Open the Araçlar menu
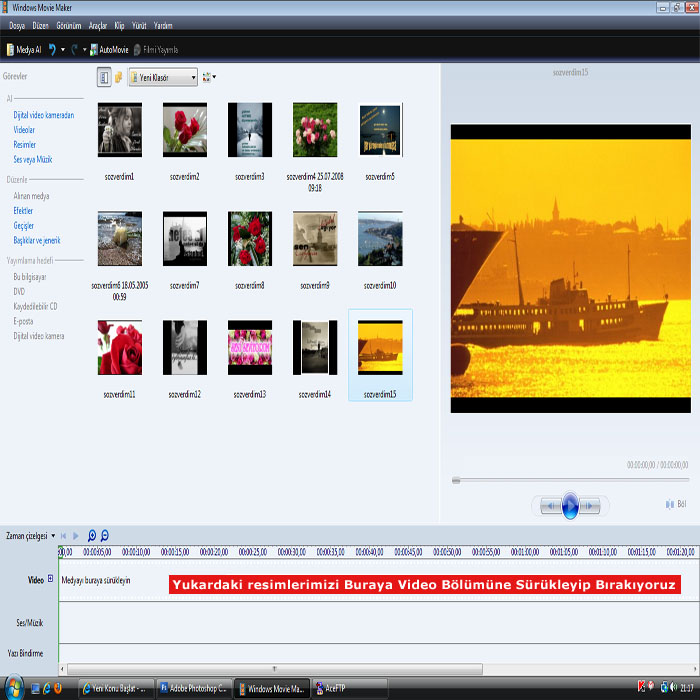 [98, 25]
